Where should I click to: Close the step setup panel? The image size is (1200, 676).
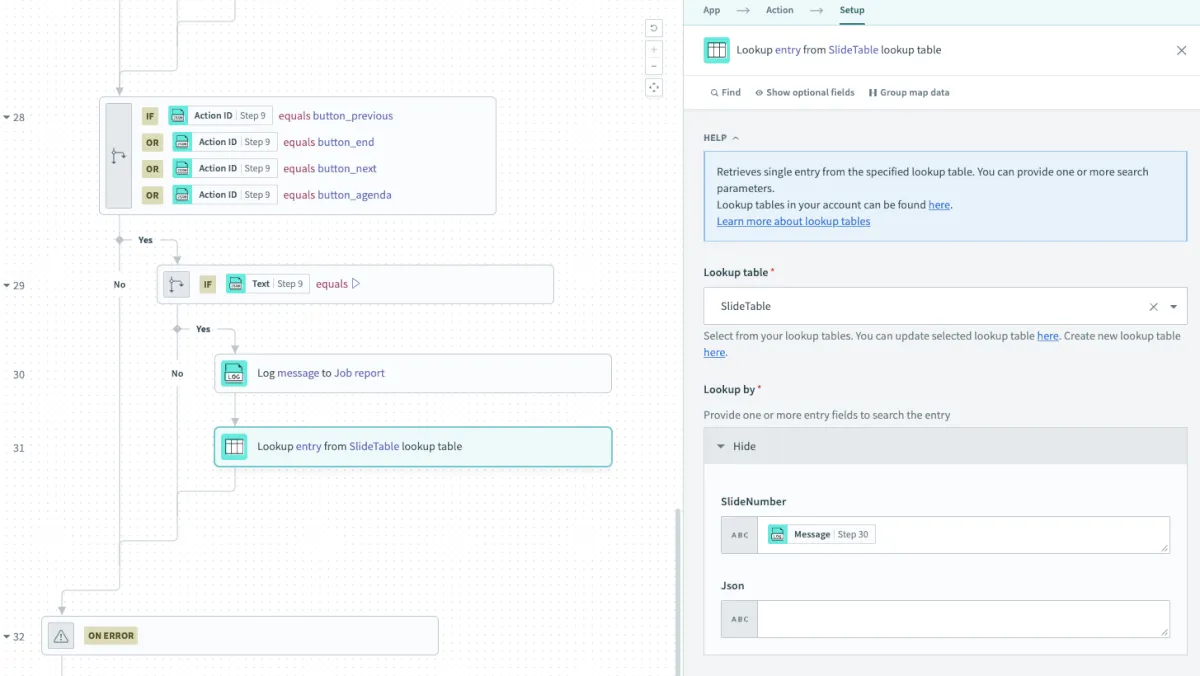(1181, 50)
